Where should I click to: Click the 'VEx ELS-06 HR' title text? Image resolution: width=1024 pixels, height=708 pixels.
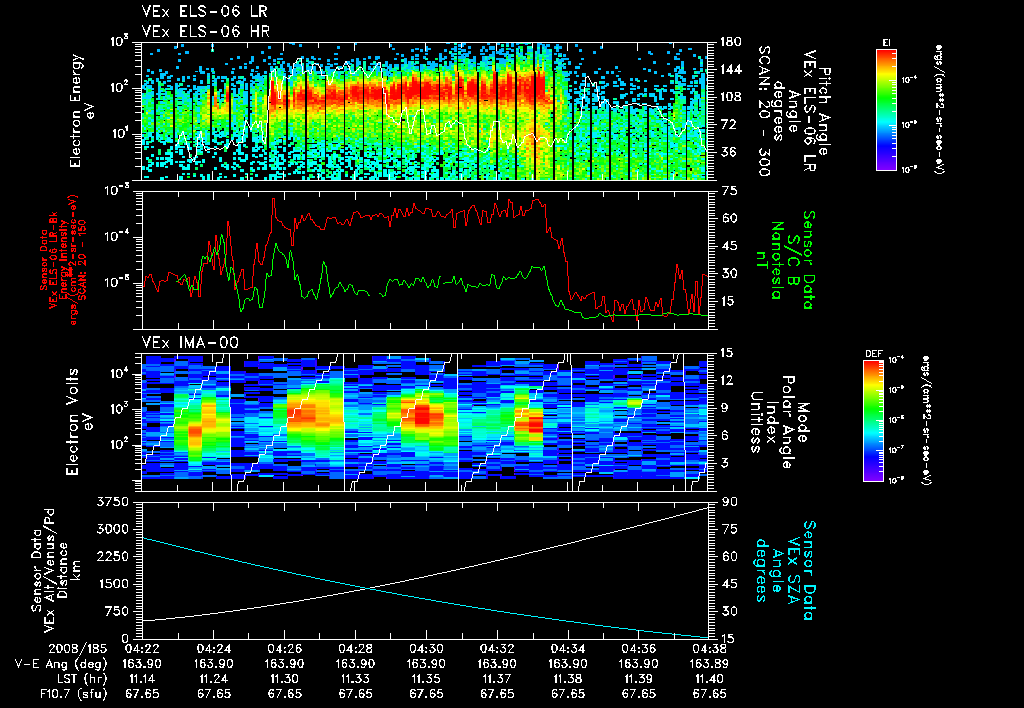206,31
